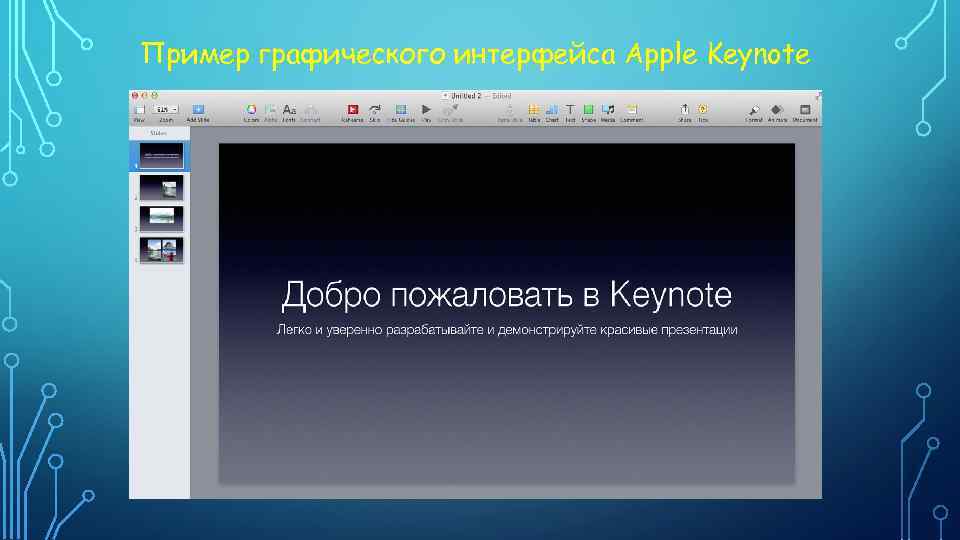
Task: Open the Zoom percentage dropdown
Action: [166, 109]
